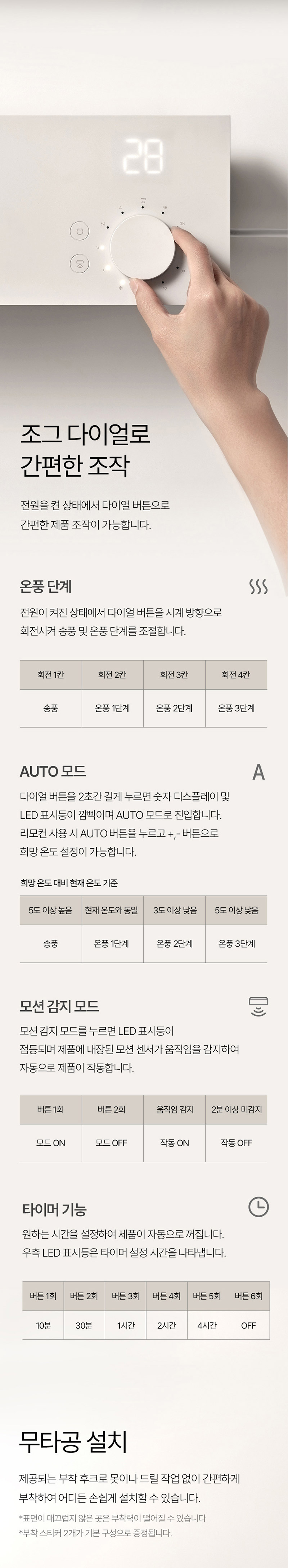Click the 작동 OFF cell
The width and height of the screenshot is (288, 1568).
pos(236,1142)
